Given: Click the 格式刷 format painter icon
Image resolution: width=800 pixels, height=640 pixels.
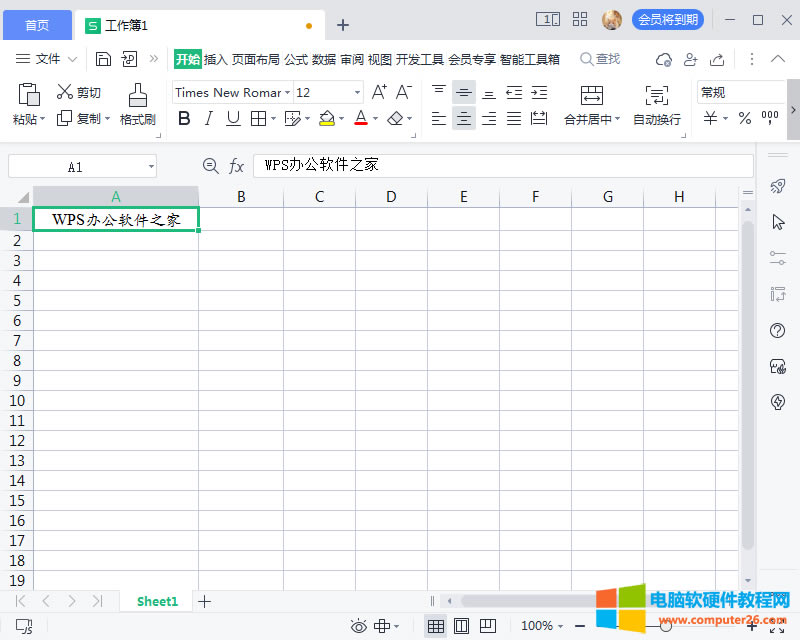Looking at the screenshot, I should (137, 103).
